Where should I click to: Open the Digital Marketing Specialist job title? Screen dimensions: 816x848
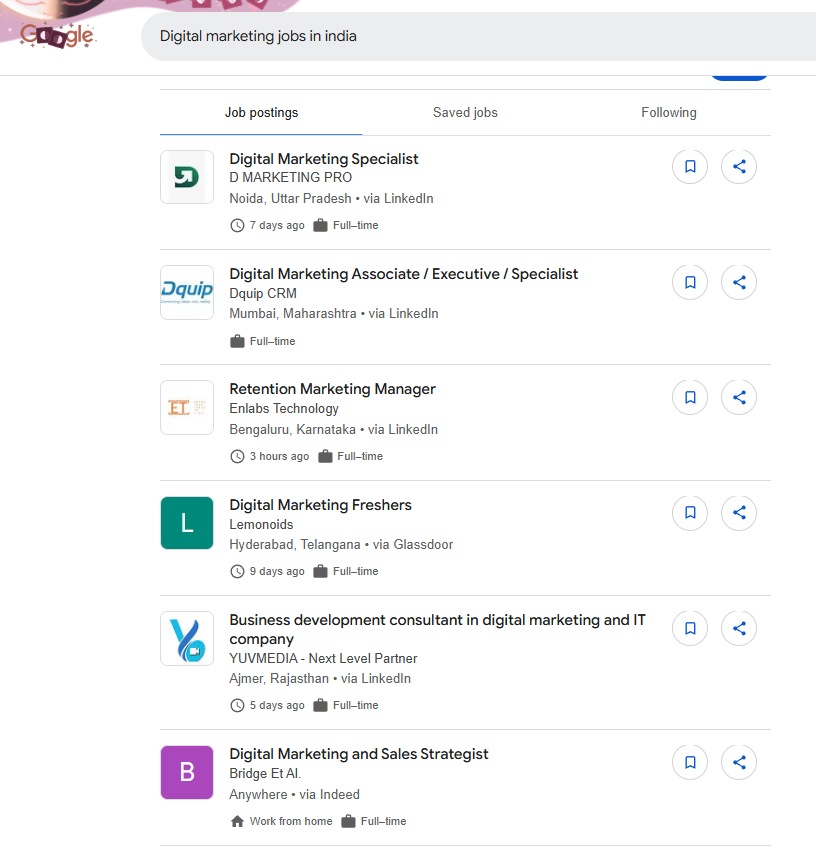323,159
